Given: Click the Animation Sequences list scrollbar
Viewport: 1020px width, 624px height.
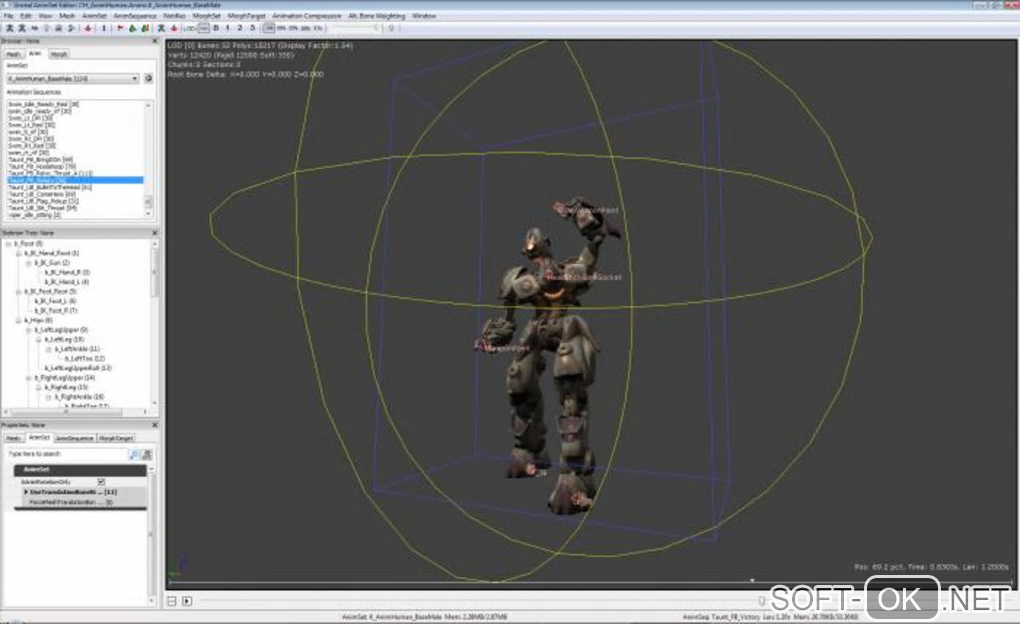Looking at the screenshot, I should coord(149,159).
